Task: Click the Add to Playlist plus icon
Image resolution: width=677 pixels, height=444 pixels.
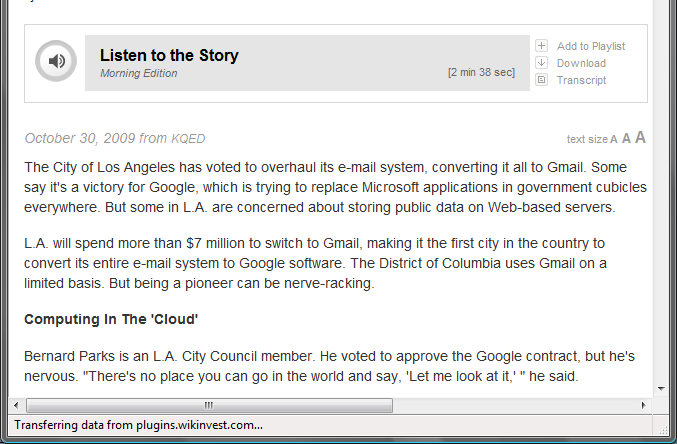Action: point(541,46)
